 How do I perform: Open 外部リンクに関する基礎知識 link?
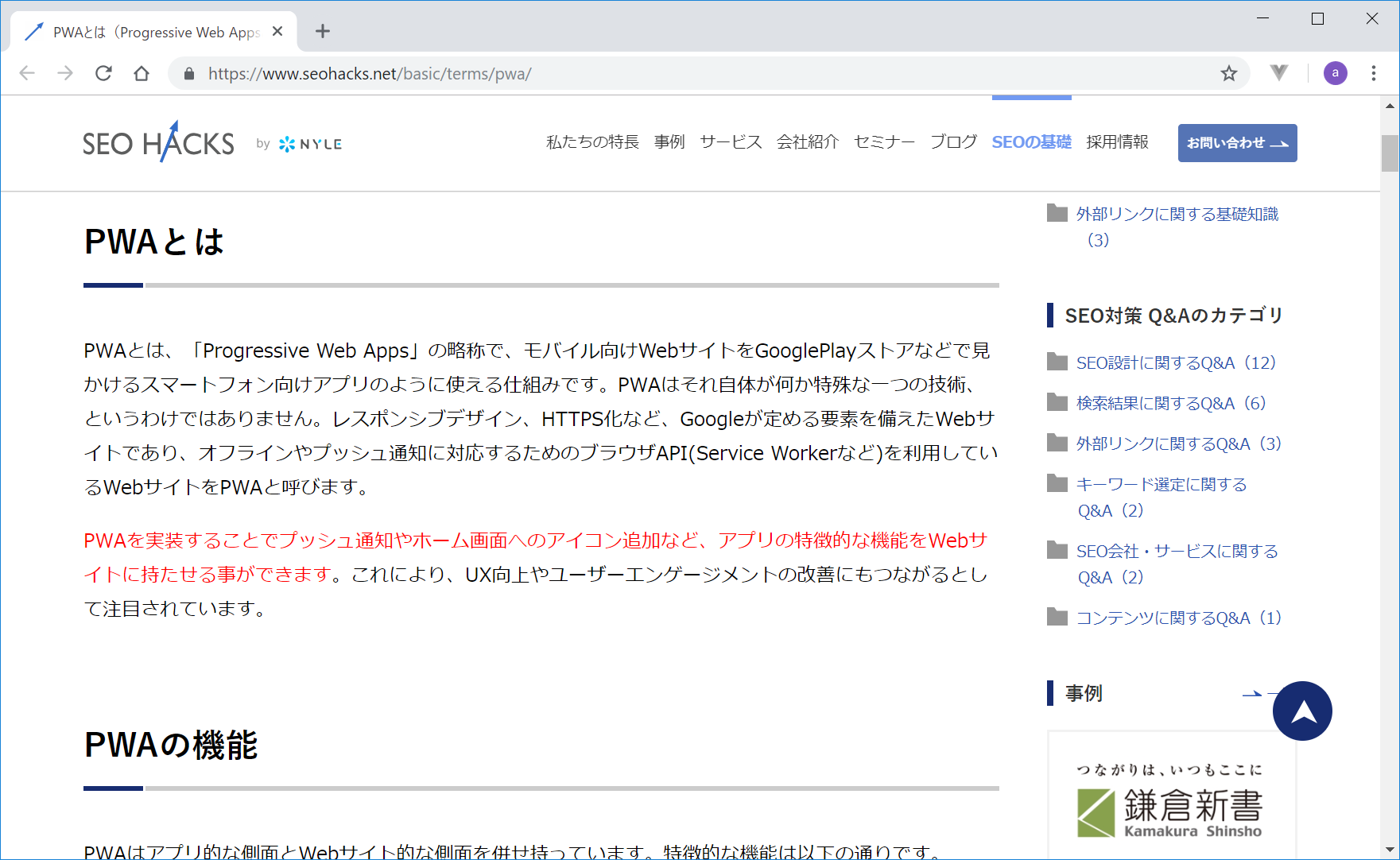[x=1177, y=215]
